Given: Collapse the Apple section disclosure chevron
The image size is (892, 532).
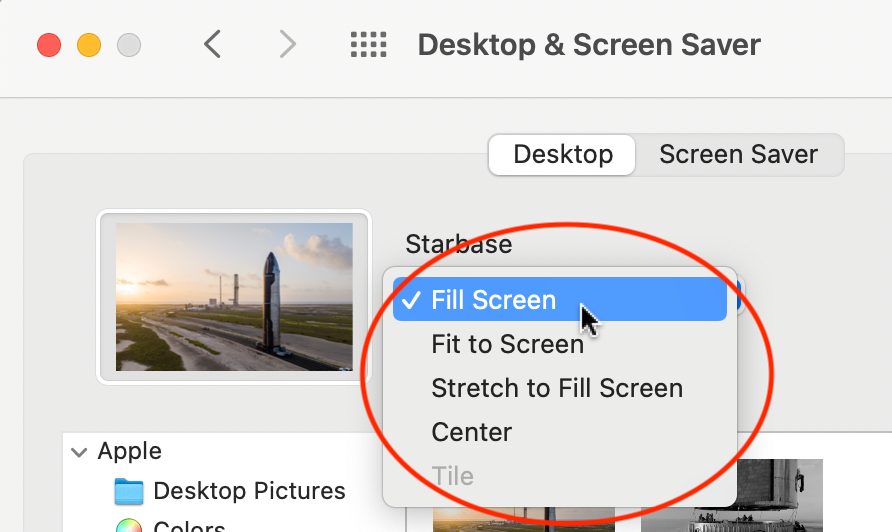Looking at the screenshot, I should coord(79,452).
